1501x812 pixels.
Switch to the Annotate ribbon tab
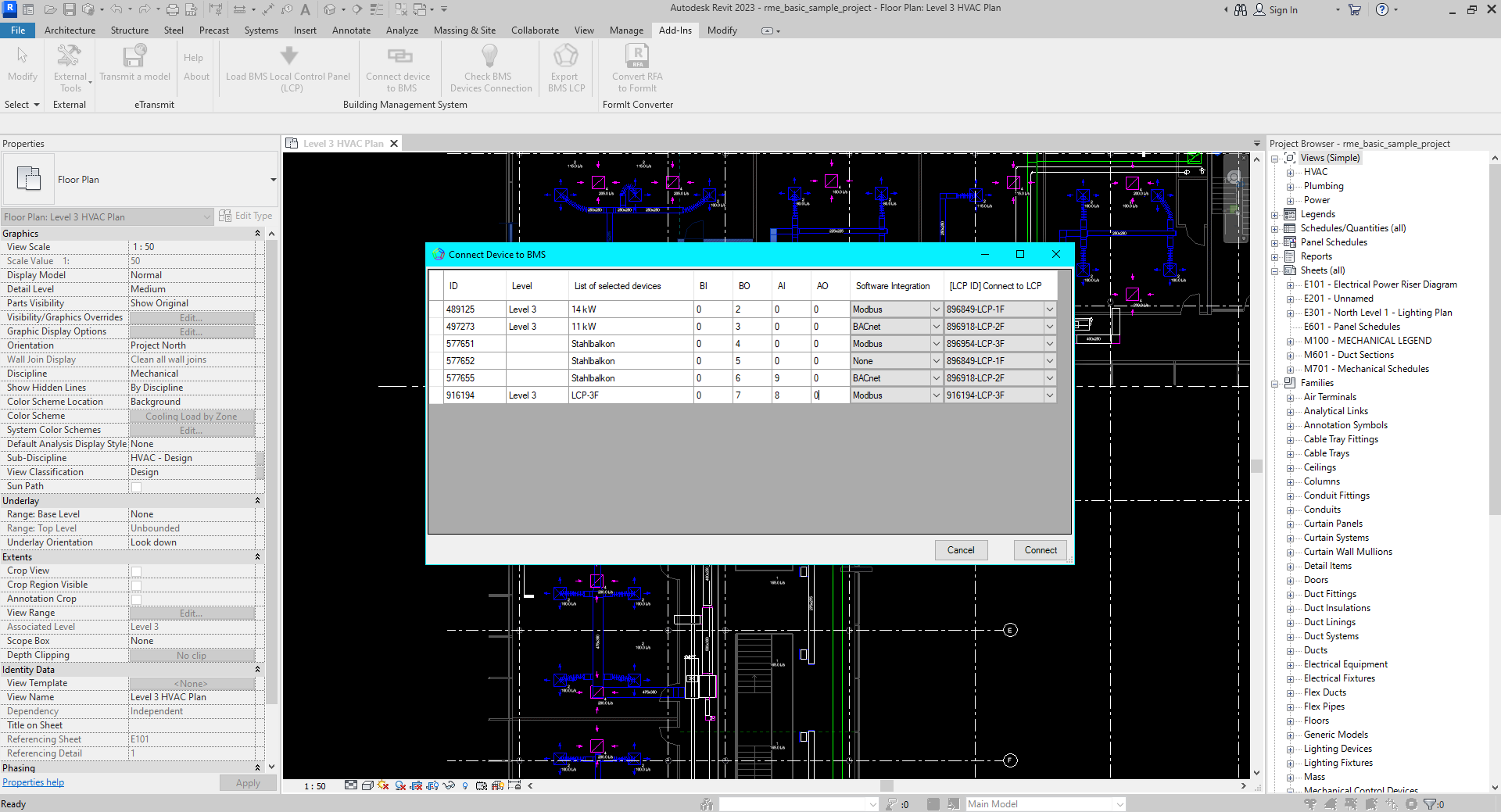(351, 30)
